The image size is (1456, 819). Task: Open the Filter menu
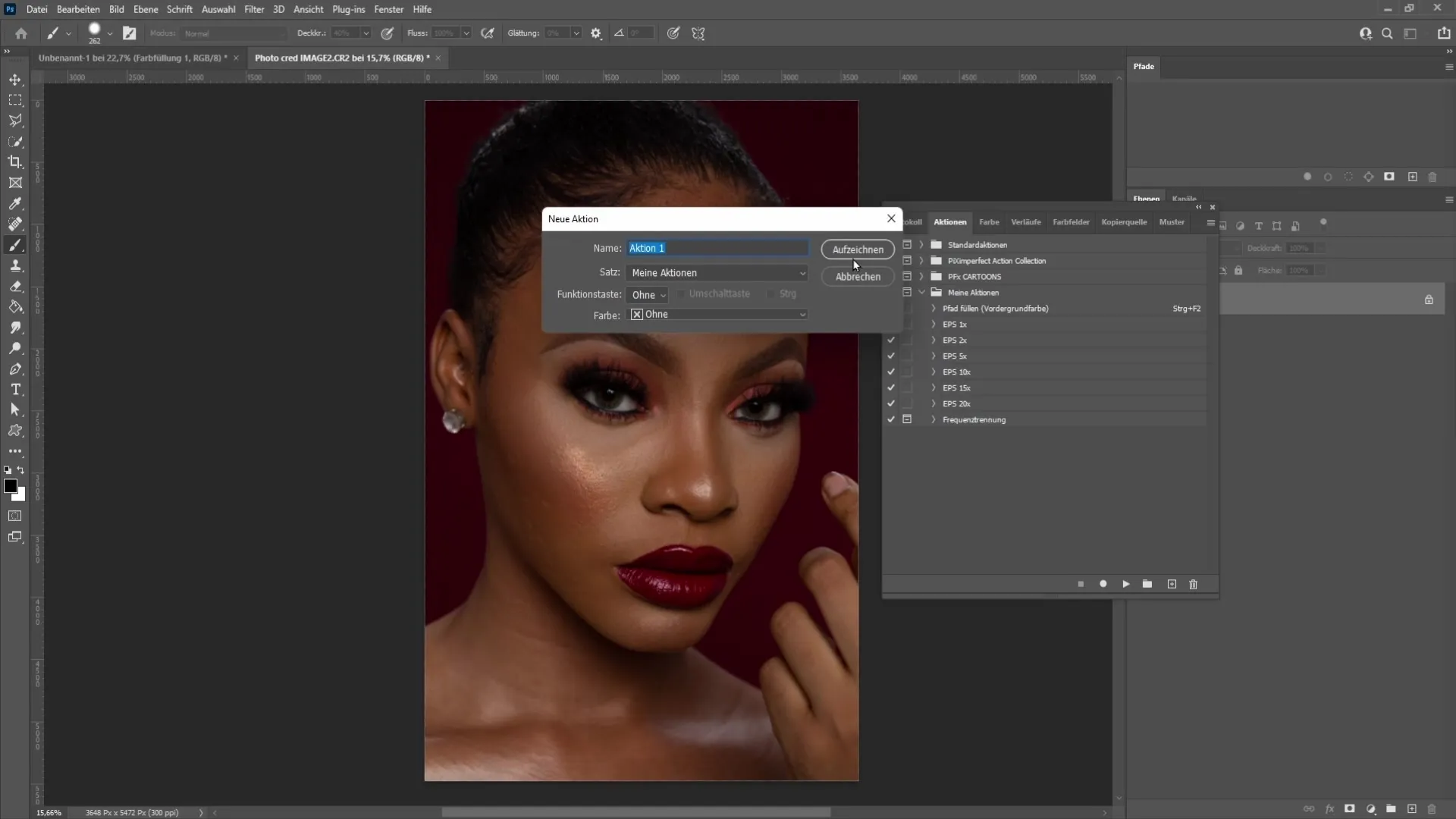point(254,10)
